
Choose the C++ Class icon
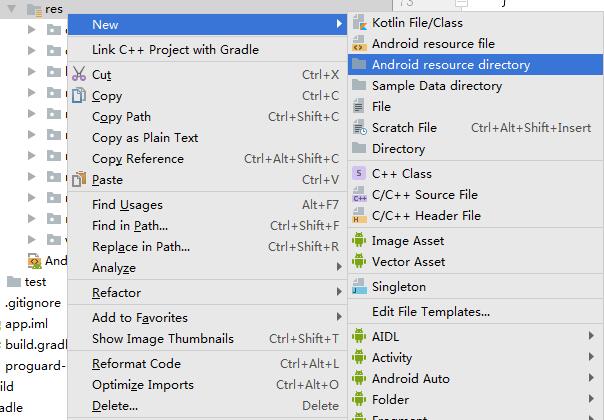(359, 173)
